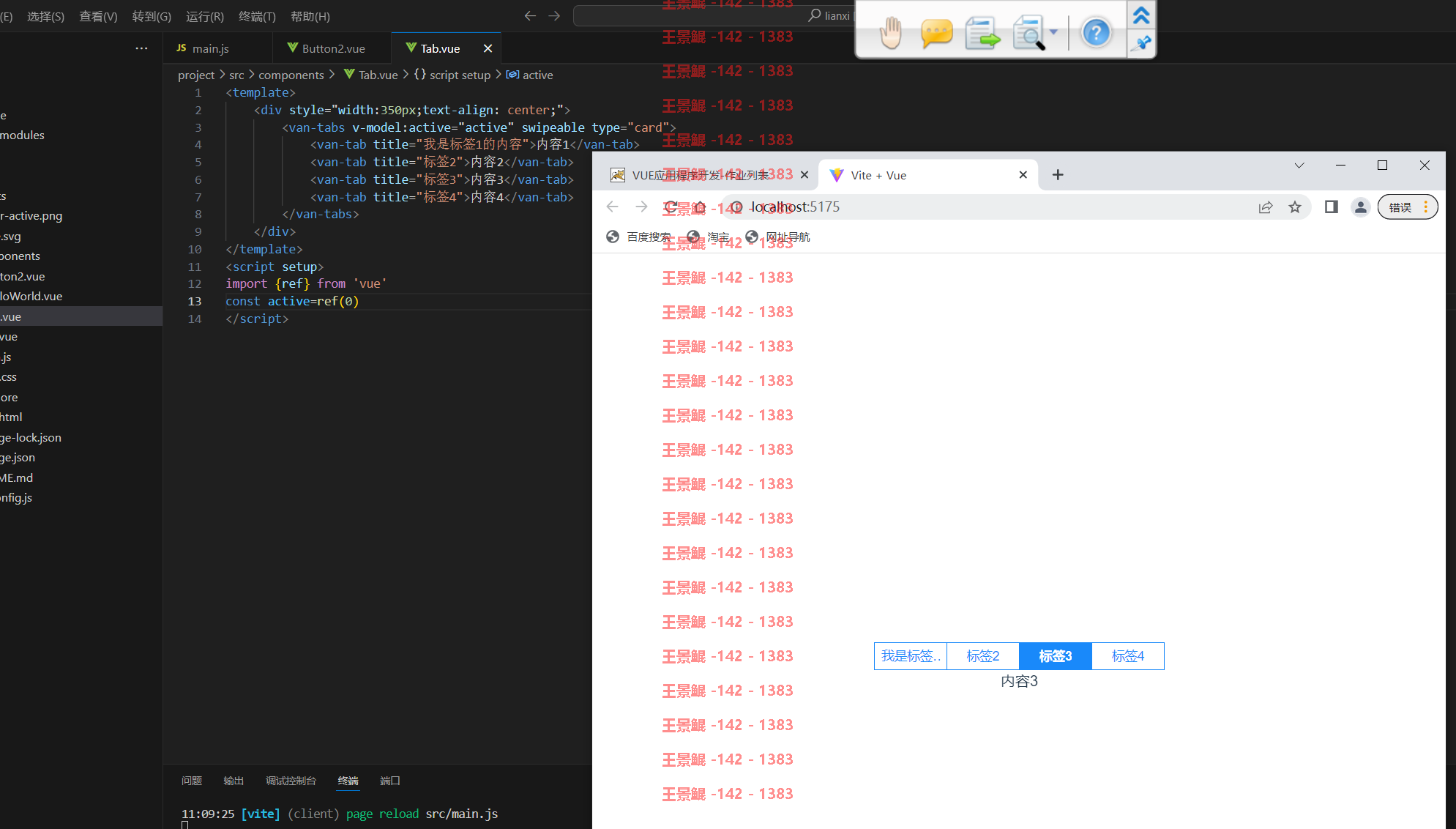This screenshot has width=1456, height=829.
Task: Click the 错误 update button
Action: (x=1408, y=207)
